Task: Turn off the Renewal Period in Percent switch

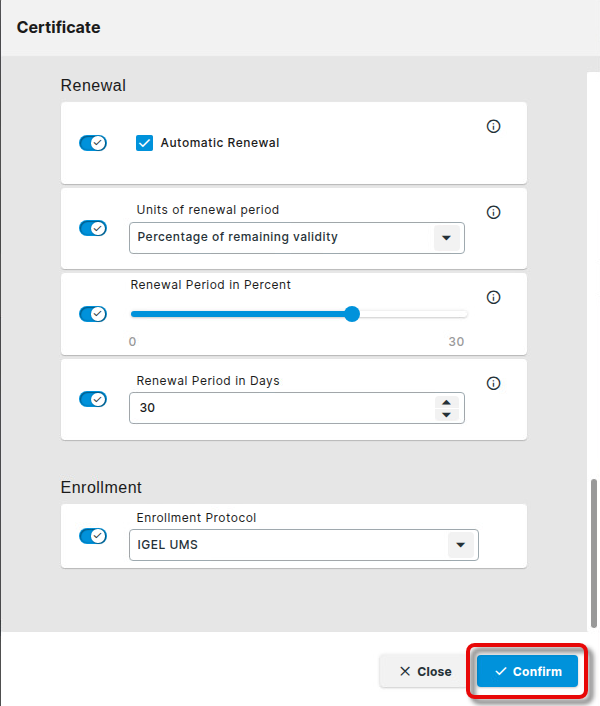Action: (x=93, y=314)
